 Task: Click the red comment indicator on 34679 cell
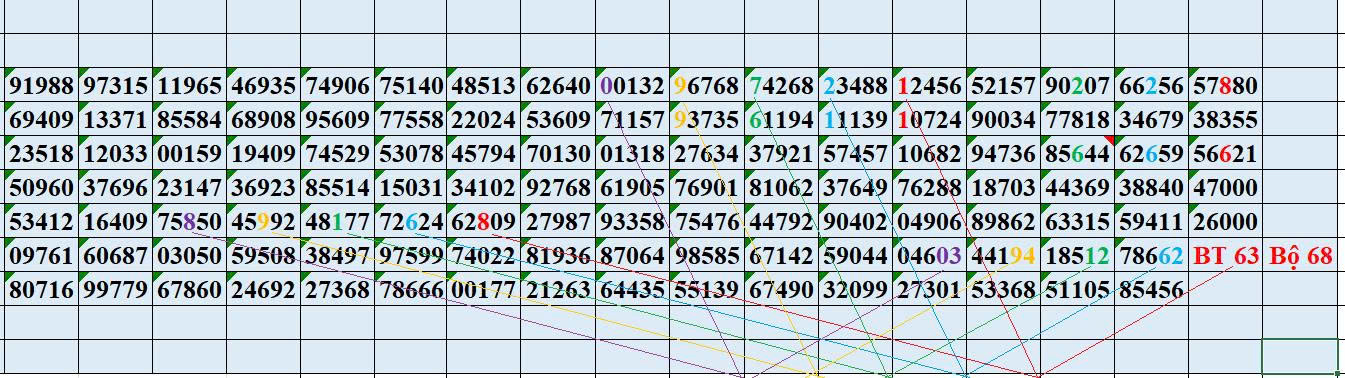coord(1109,139)
